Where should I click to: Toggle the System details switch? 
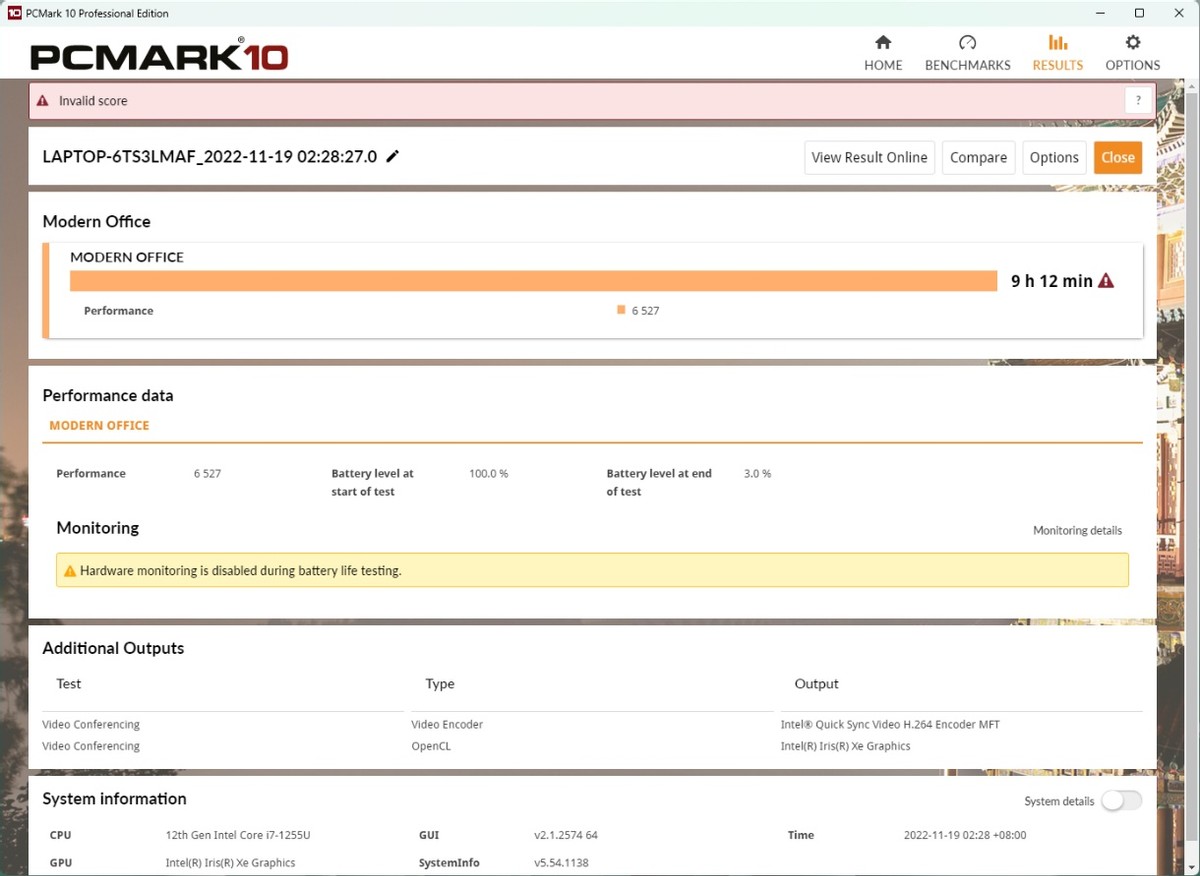coord(1121,801)
